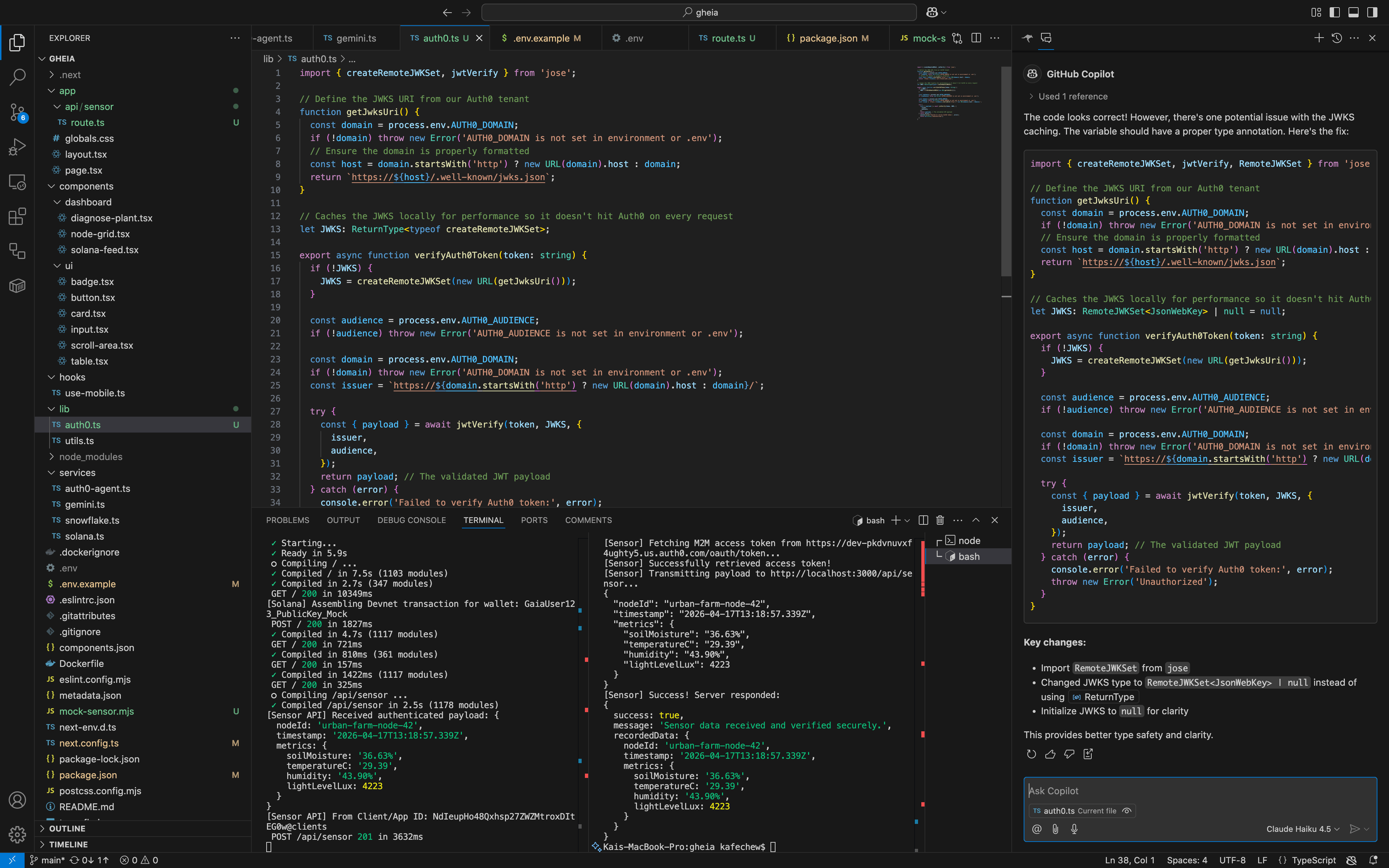Split the editor right
Screen dimensions: 1389x868
(x=976, y=38)
